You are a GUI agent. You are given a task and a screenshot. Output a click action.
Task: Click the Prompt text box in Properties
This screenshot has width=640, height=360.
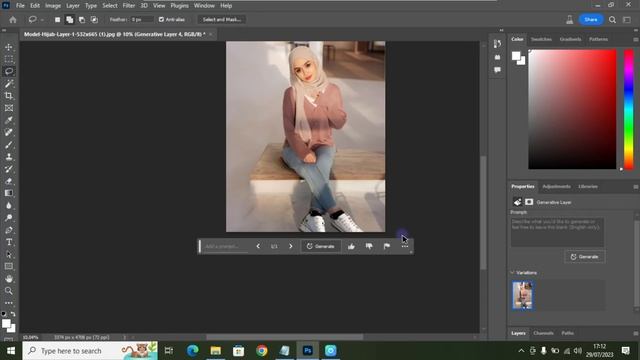pos(557,232)
